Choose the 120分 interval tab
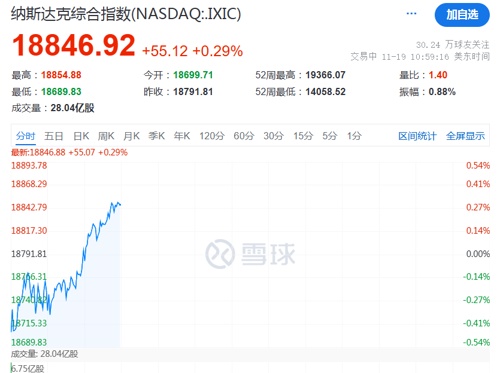Viewport: 500px width, 373px height. pos(212,136)
